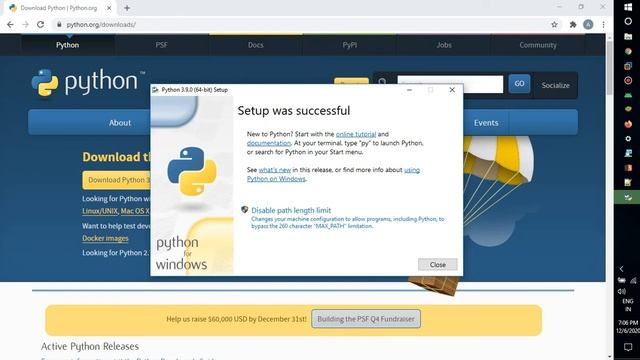Image resolution: width=640 pixels, height=360 pixels.
Task: Open File Explorer from the taskbar
Action: (628, 36)
